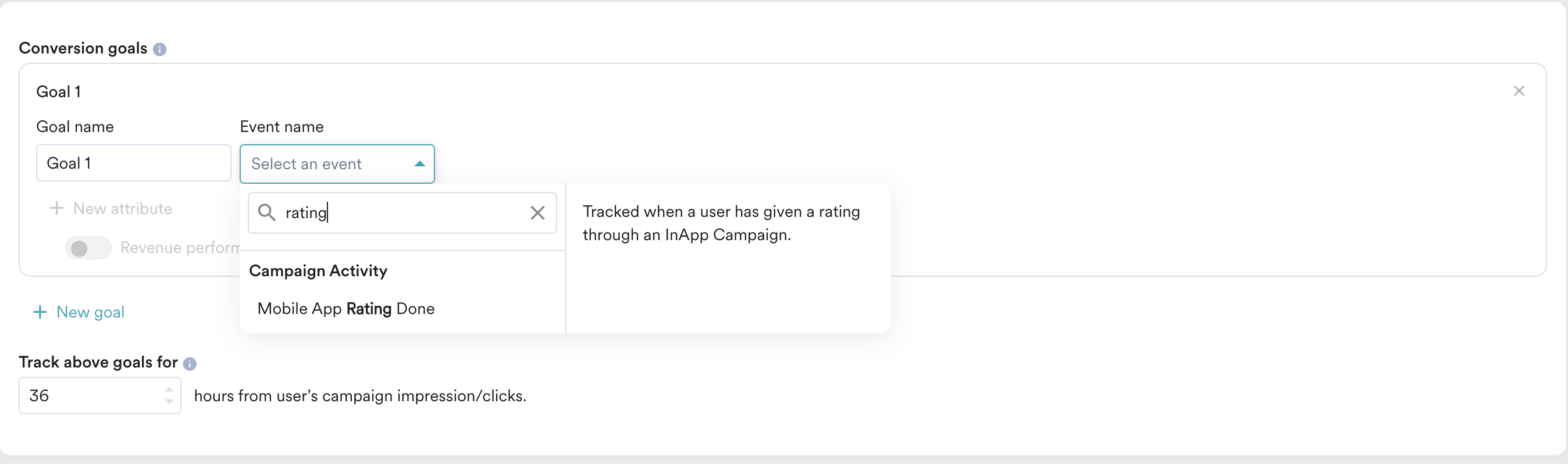Select 'Mobile App Rating Done' event

(345, 309)
